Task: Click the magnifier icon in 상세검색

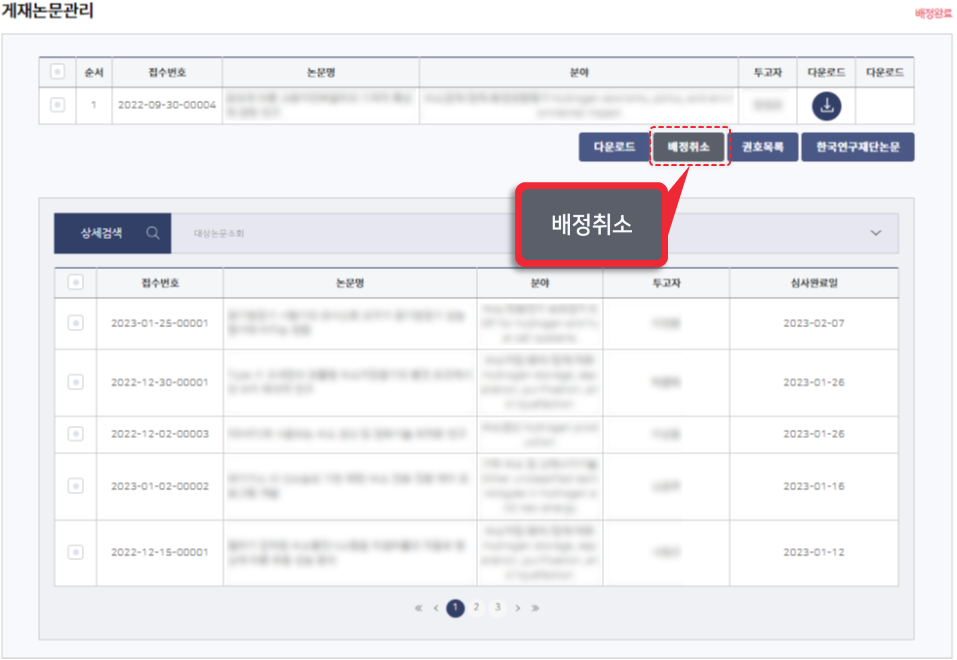Action: [x=153, y=233]
